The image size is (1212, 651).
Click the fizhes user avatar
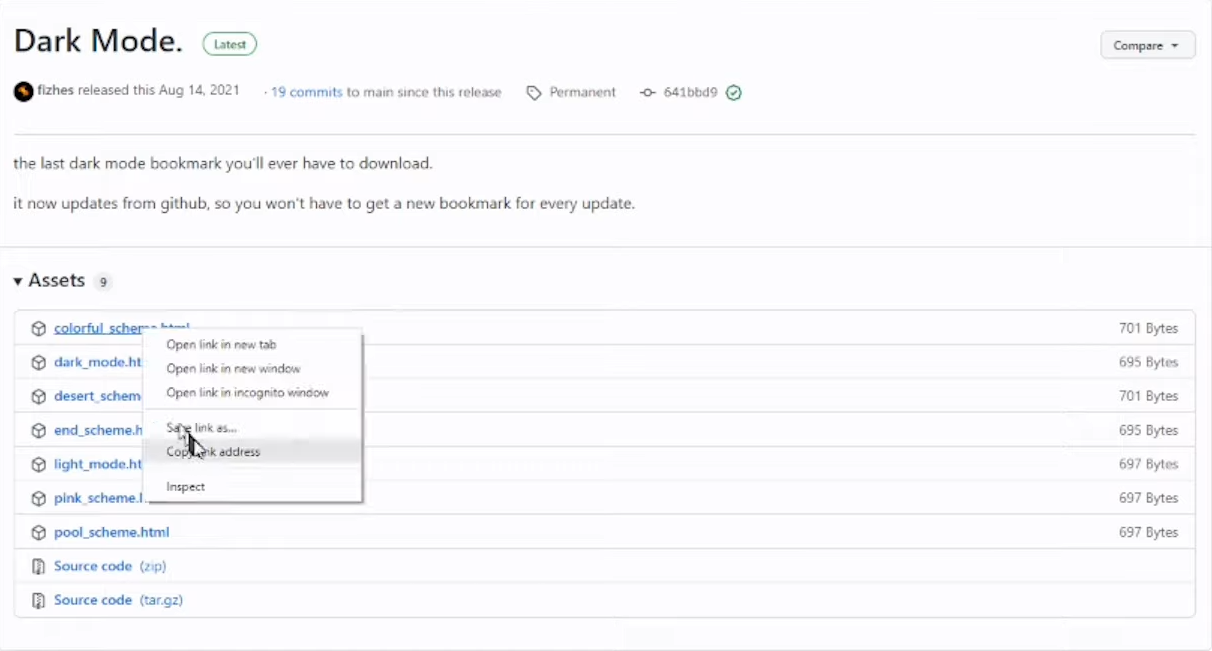tap(23, 92)
